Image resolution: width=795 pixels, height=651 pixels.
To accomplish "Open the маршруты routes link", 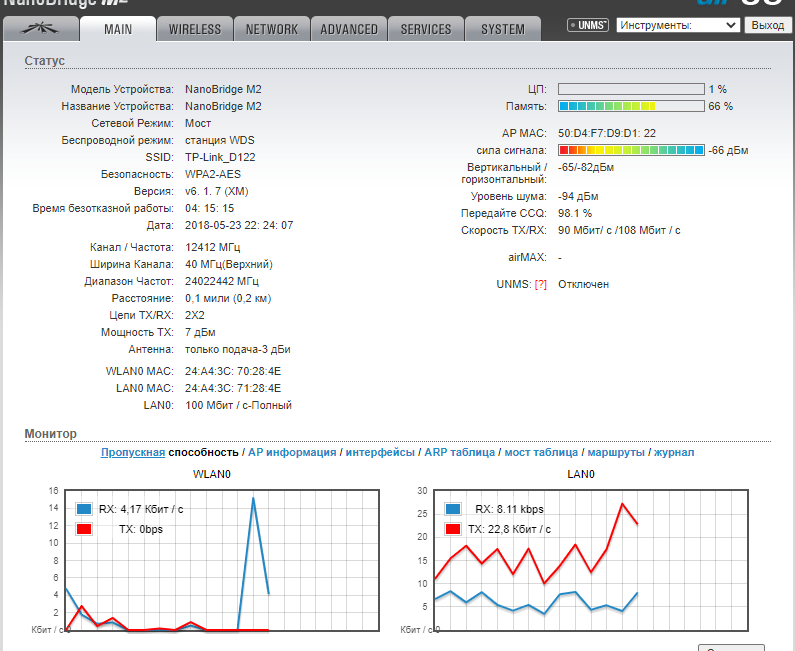I will pyautogui.click(x=616, y=453).
